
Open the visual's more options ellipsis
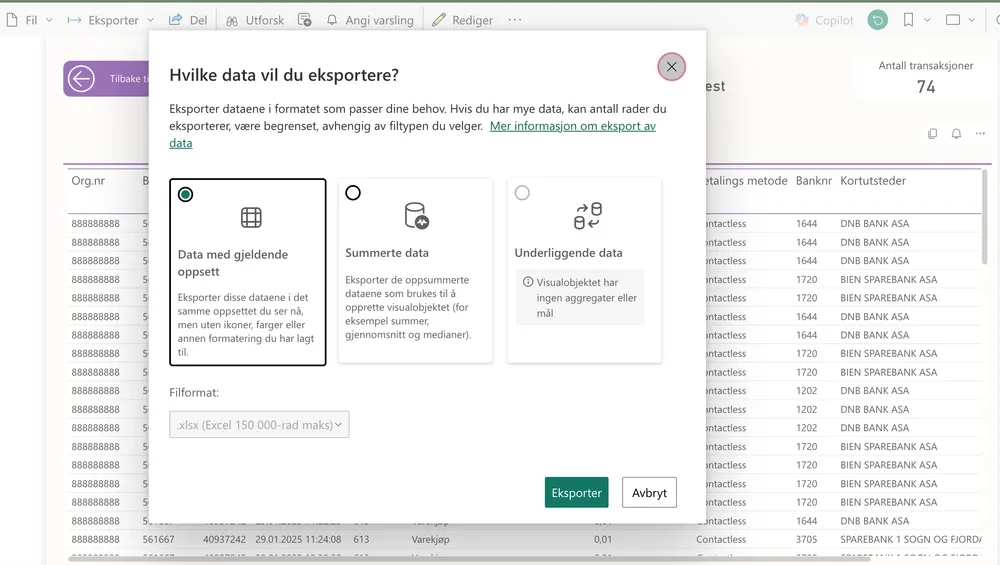tap(980, 134)
